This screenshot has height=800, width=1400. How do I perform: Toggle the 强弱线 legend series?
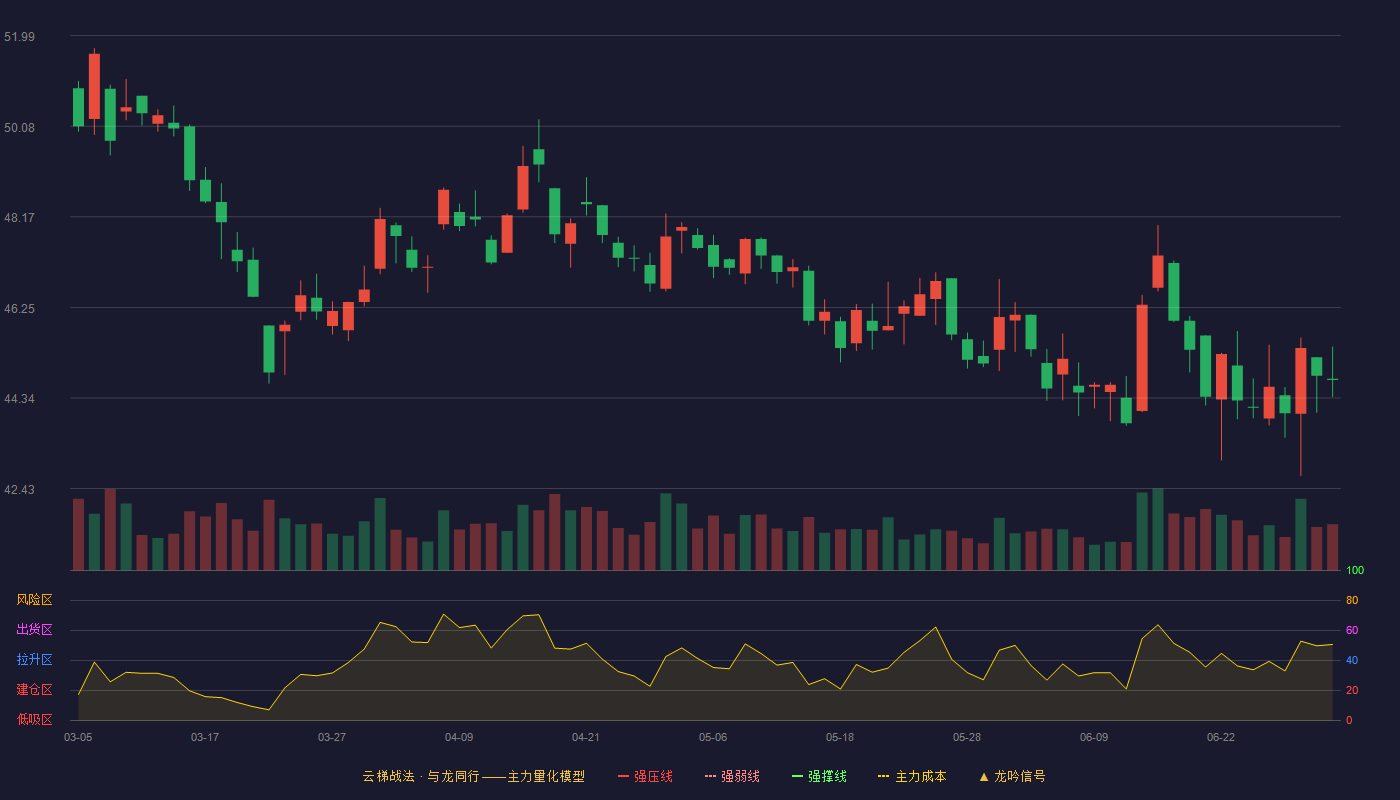(x=732, y=776)
